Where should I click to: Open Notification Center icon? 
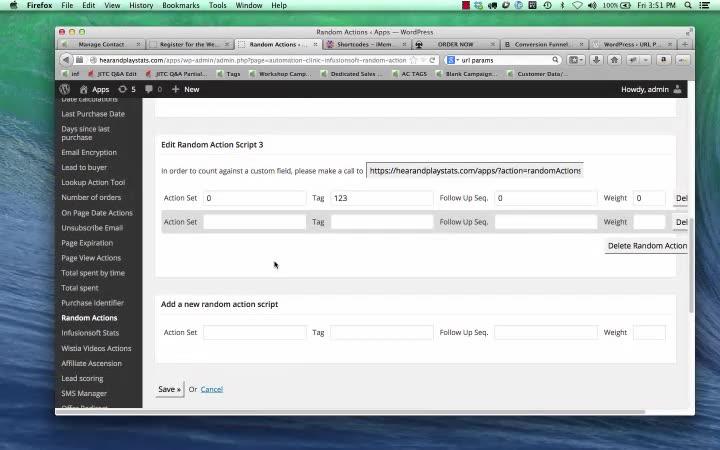pyautogui.click(x=704, y=6)
